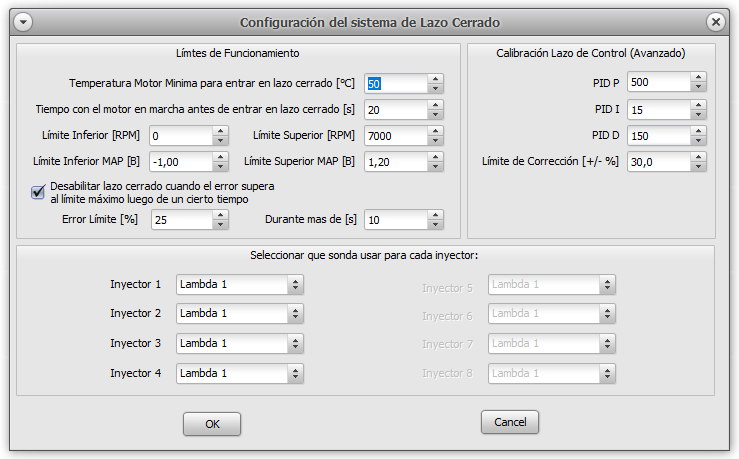
Task: Increase the Límite Superior RPM value
Action: [x=435, y=131]
